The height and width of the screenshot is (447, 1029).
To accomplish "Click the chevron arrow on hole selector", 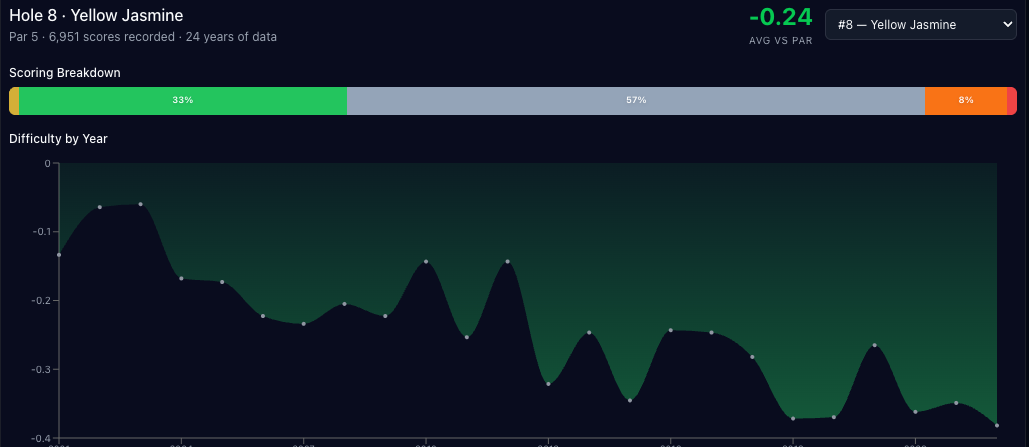I will [x=1004, y=25].
